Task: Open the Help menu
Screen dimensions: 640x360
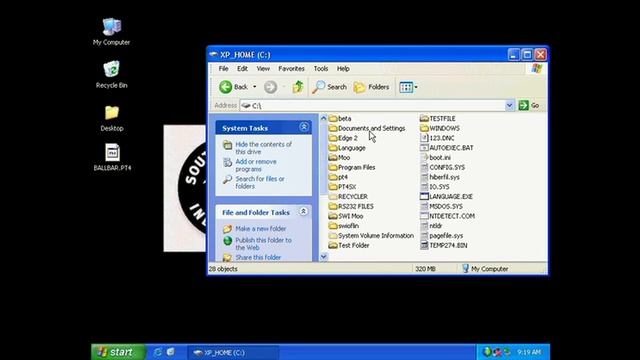Action: [343, 69]
